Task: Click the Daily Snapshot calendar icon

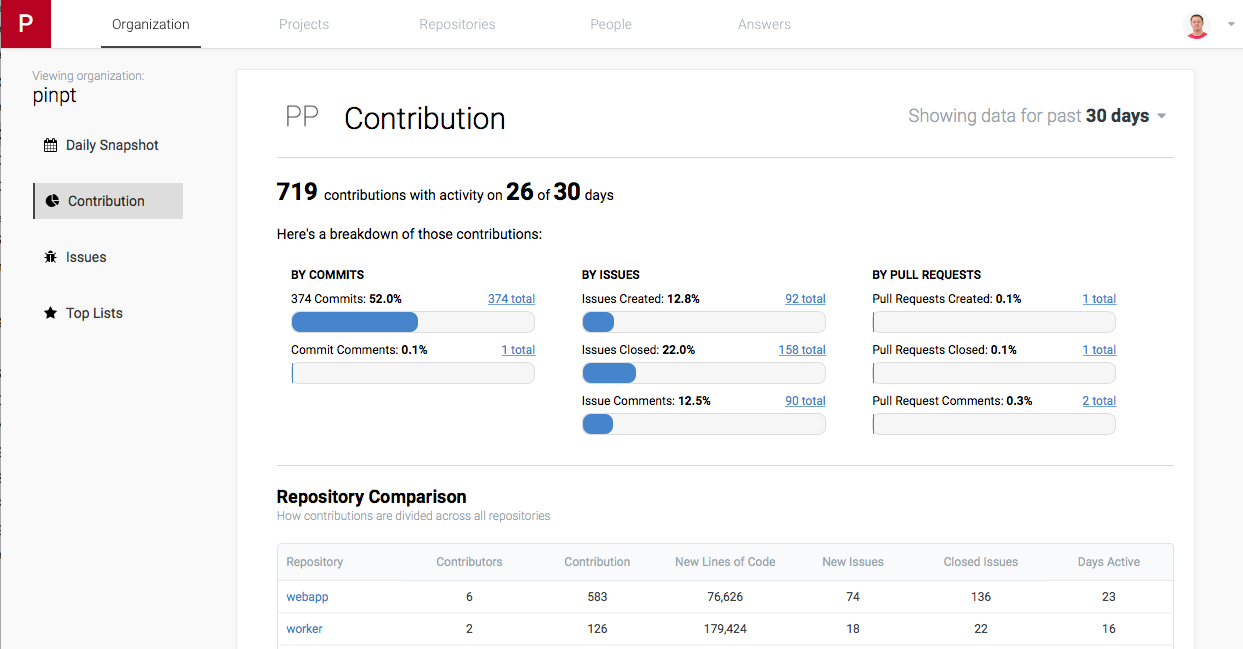Action: [50, 146]
